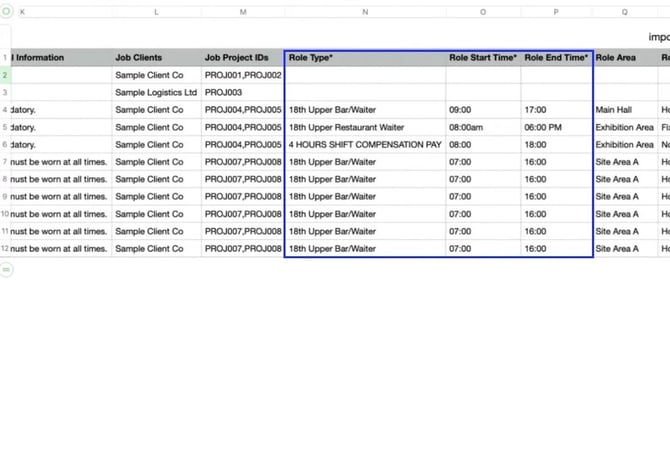This screenshot has width=670, height=461.
Task: Select column P header
Action: pos(556,12)
